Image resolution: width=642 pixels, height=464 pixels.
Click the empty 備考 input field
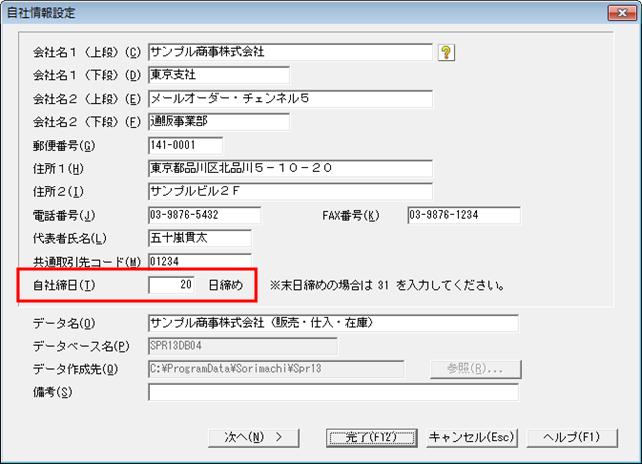(333, 392)
